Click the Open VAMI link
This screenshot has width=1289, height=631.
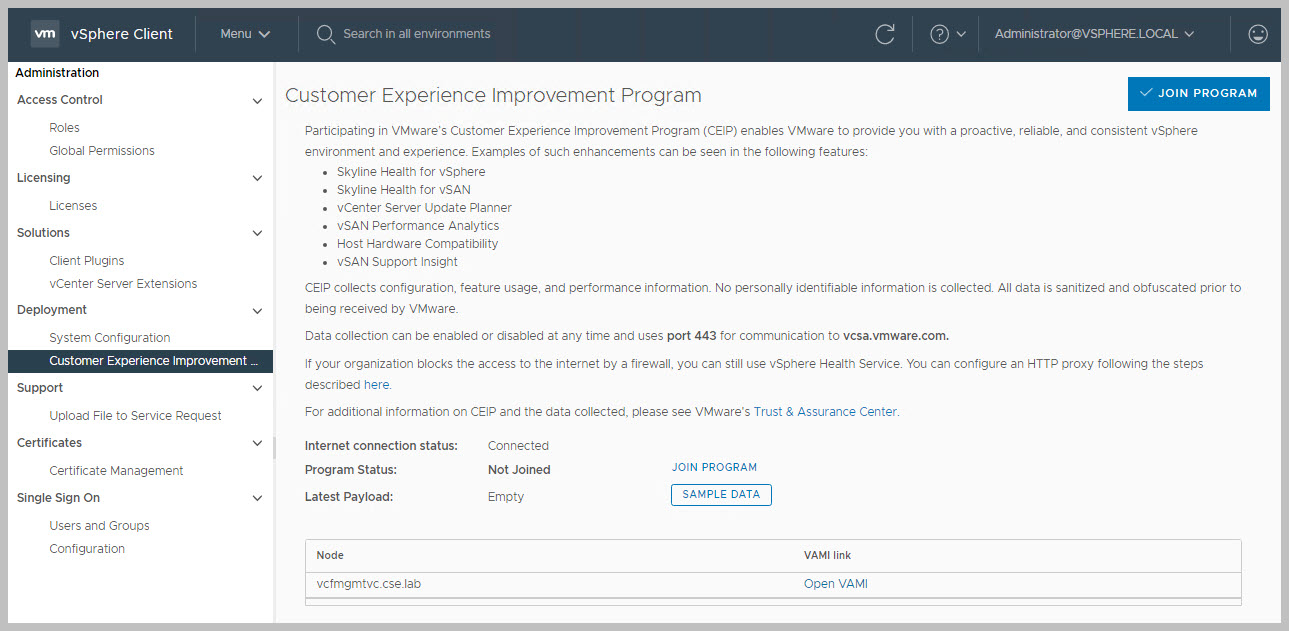[x=835, y=584]
